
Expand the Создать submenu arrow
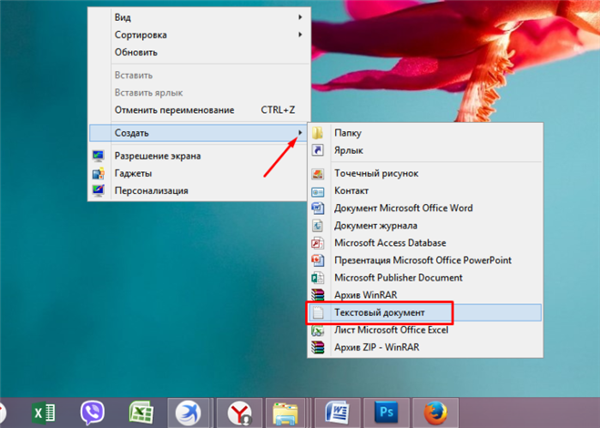(x=300, y=132)
